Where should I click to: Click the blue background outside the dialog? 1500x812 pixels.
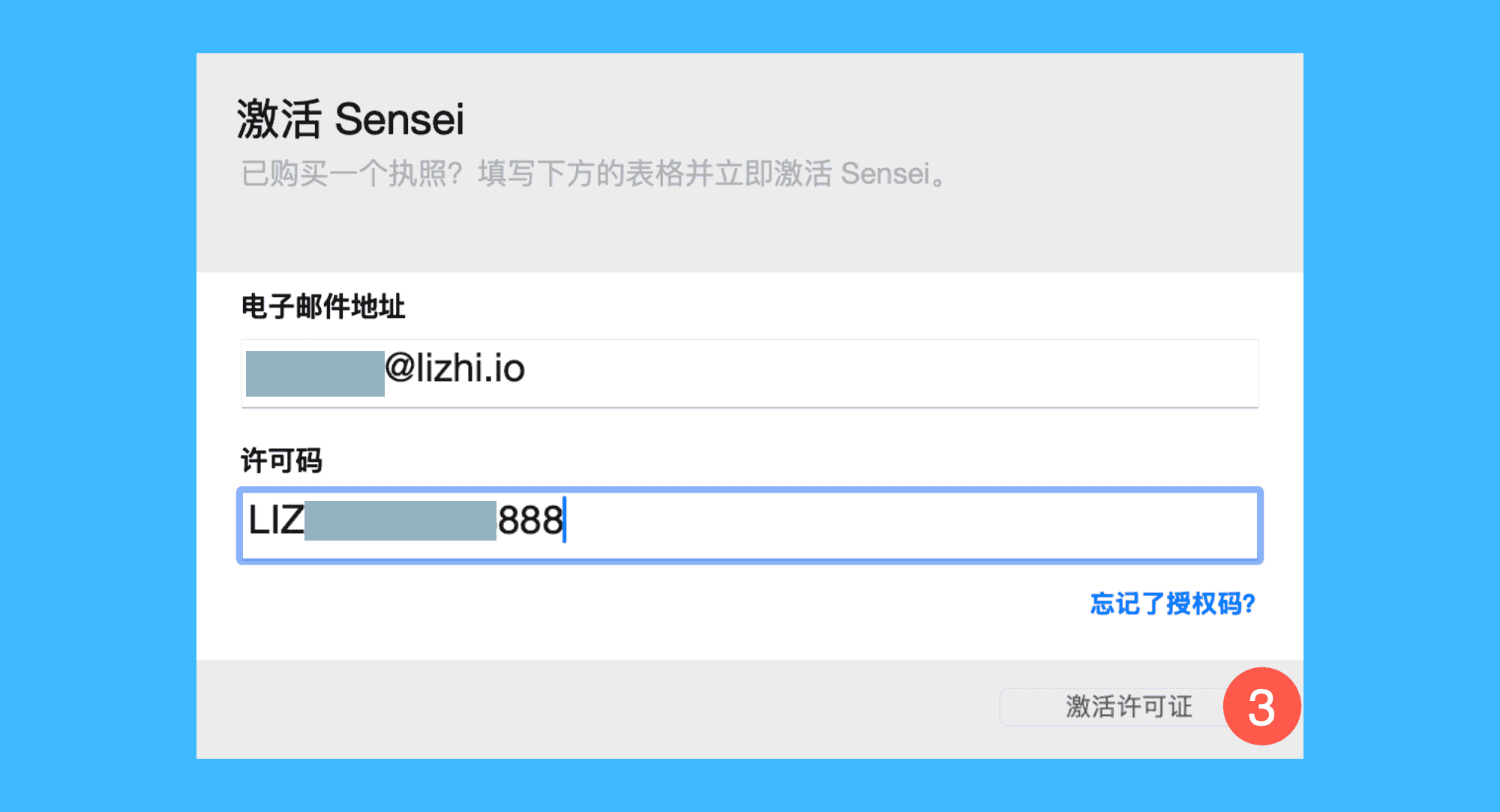tap(97, 405)
